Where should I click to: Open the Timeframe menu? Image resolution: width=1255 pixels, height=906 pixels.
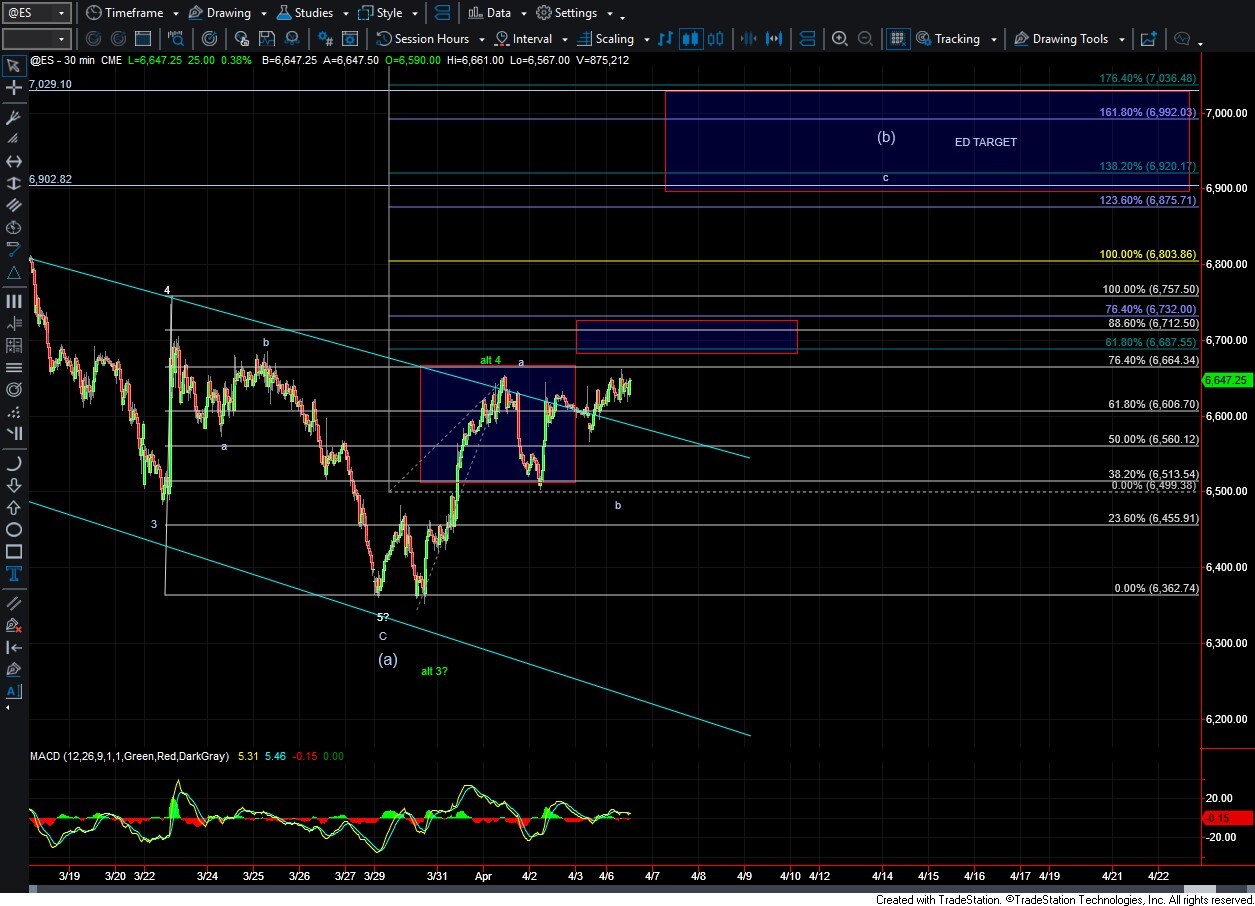(129, 13)
